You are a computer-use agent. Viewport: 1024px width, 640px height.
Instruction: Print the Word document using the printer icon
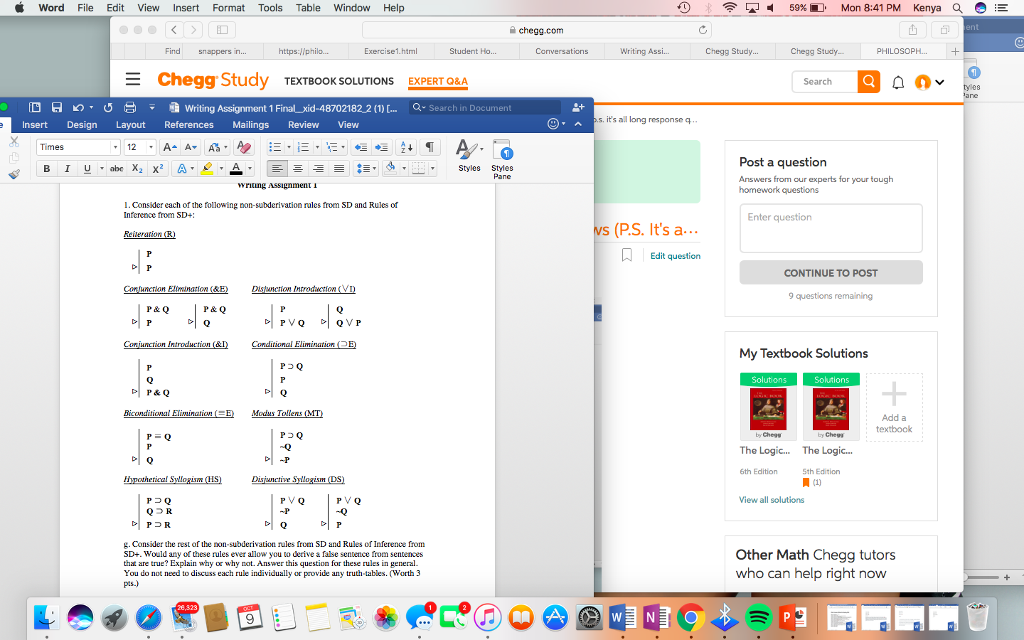tap(130, 108)
